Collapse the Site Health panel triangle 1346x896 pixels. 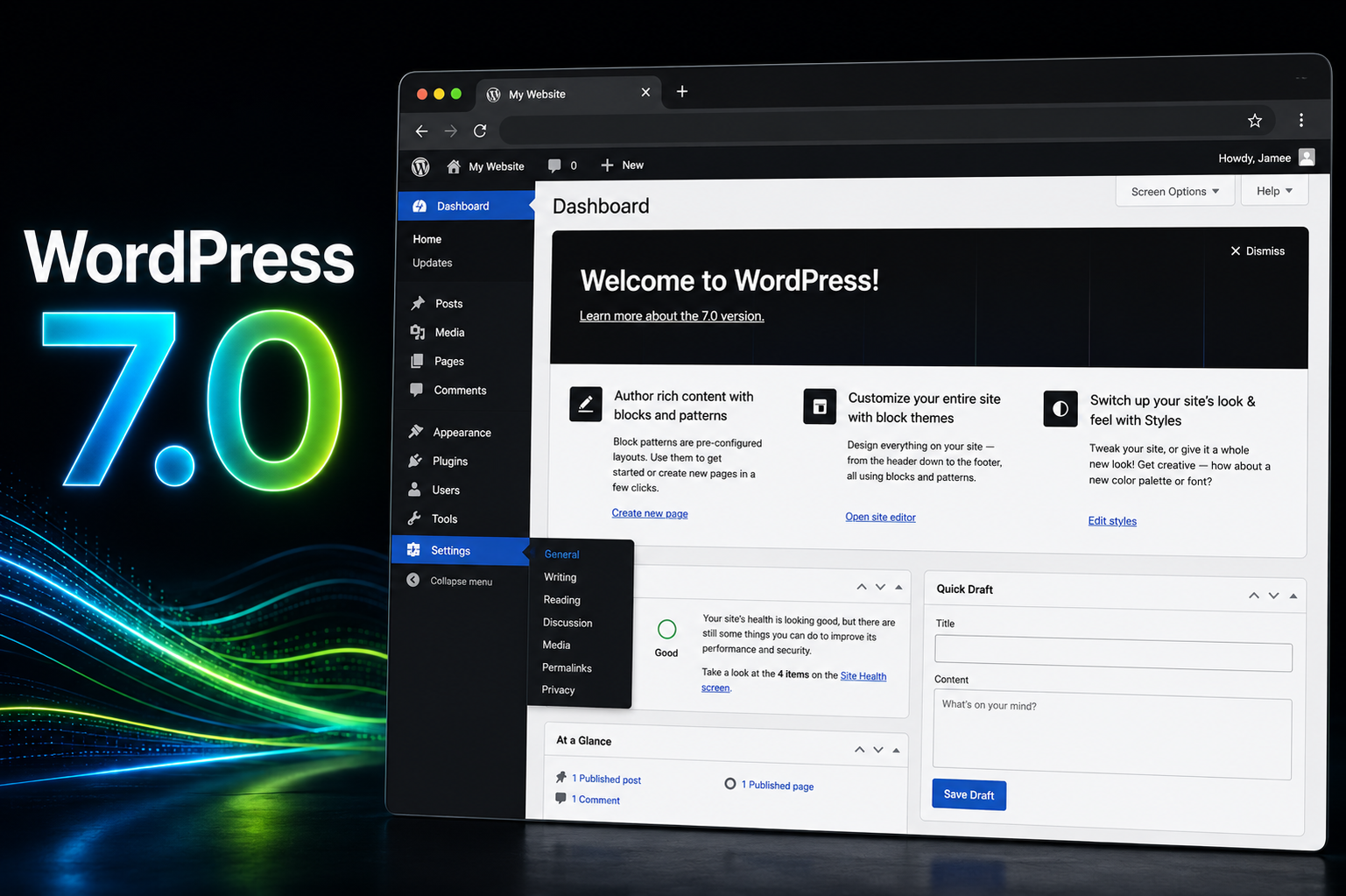(x=899, y=587)
